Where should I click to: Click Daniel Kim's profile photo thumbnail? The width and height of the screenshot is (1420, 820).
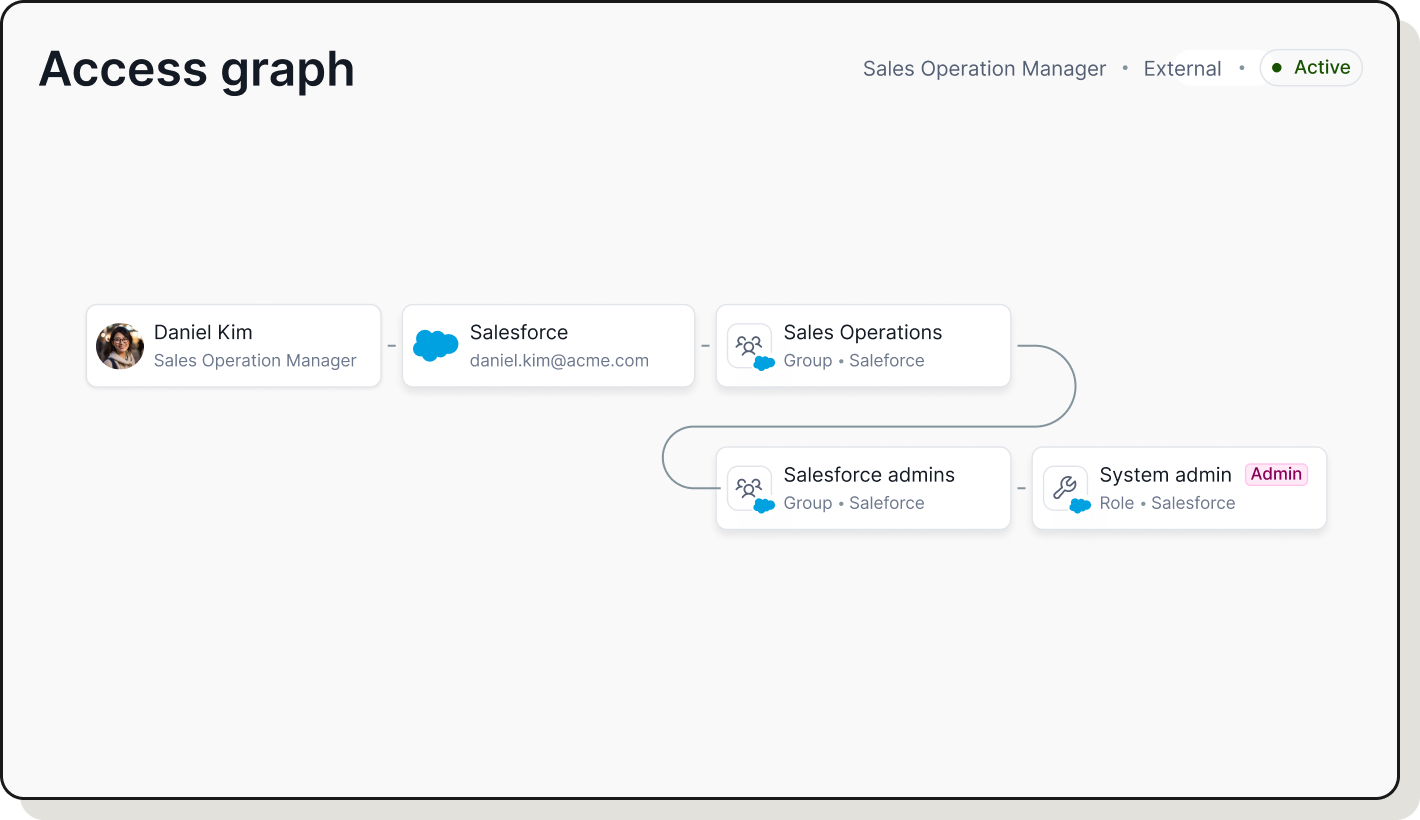coord(119,345)
